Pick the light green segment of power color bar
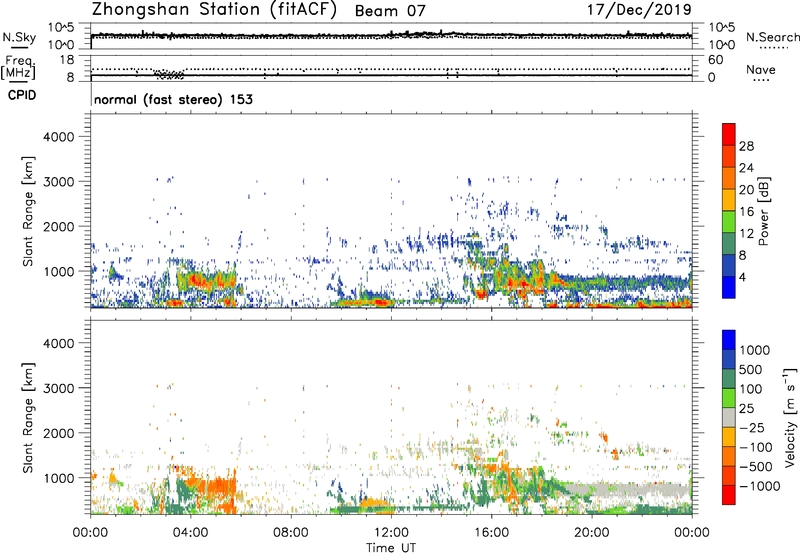Viewport: 800px width, 554px height. (729, 221)
